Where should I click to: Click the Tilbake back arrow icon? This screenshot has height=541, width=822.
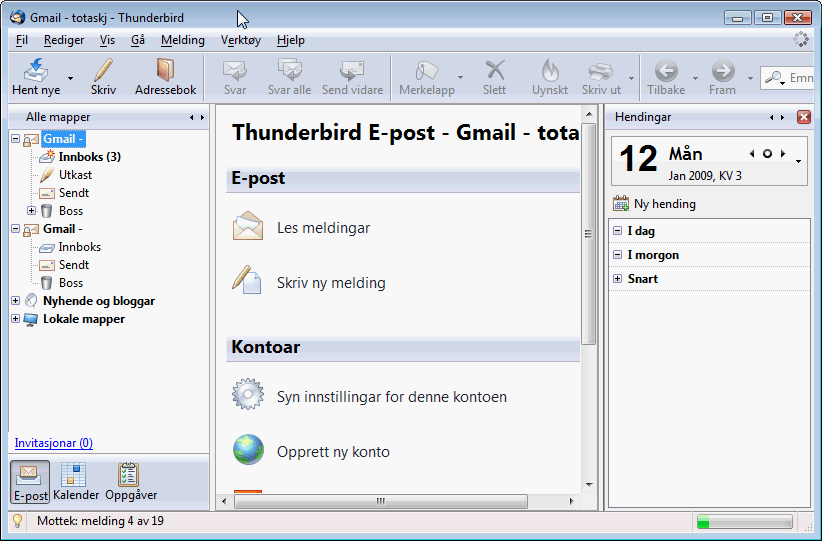point(666,71)
